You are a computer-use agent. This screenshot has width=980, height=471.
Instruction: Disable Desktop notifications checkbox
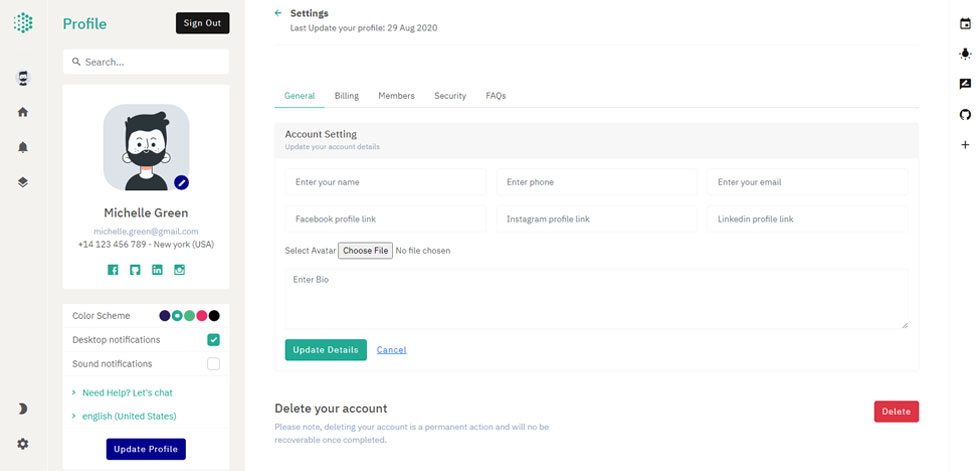click(x=214, y=340)
